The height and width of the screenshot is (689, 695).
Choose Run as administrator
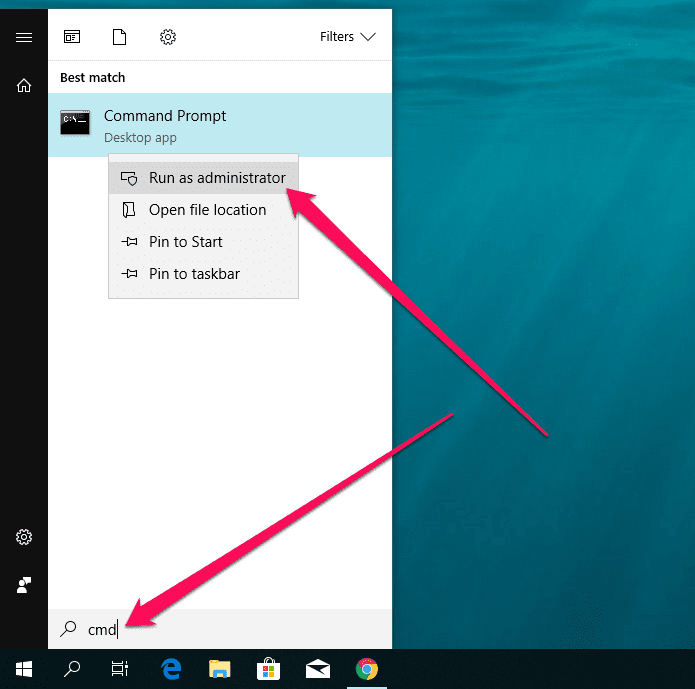[x=203, y=178]
